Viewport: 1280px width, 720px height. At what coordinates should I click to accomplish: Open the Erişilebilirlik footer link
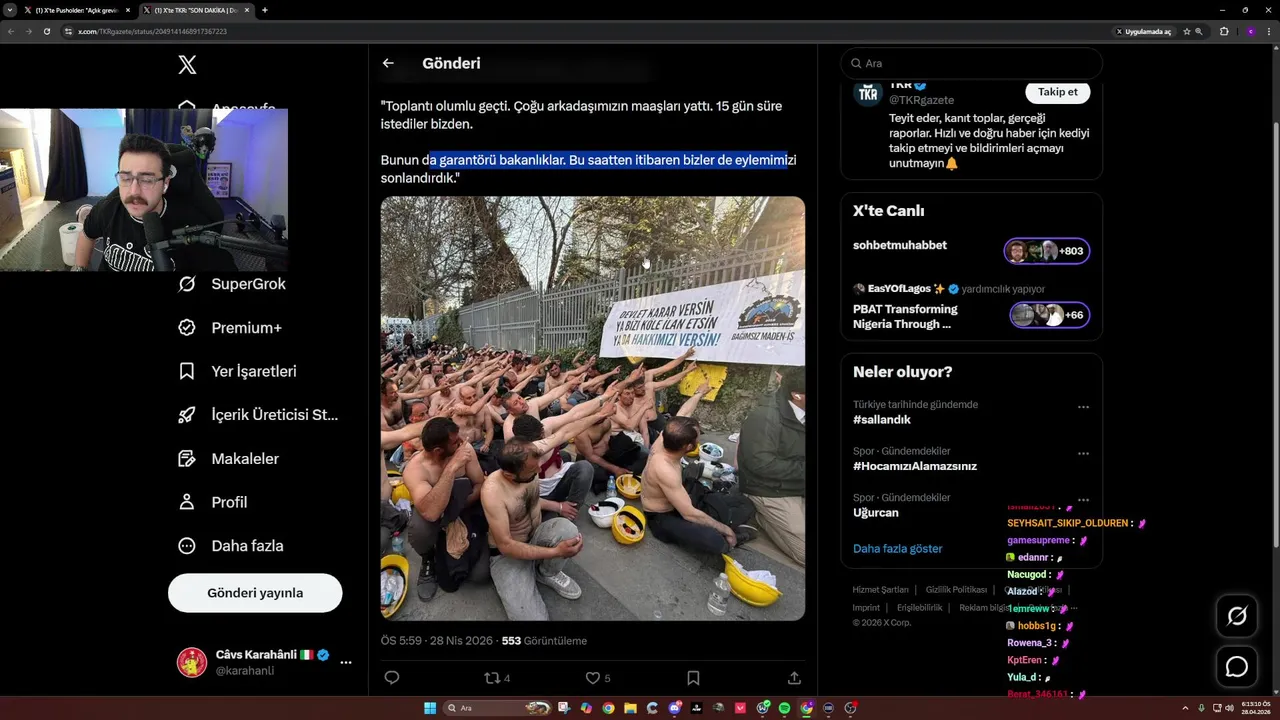[919, 607]
